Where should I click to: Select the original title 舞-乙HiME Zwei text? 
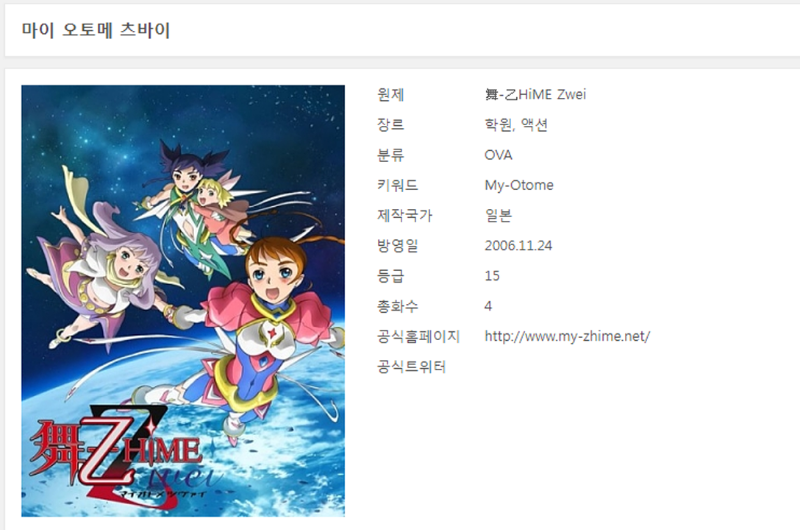[x=535, y=94]
